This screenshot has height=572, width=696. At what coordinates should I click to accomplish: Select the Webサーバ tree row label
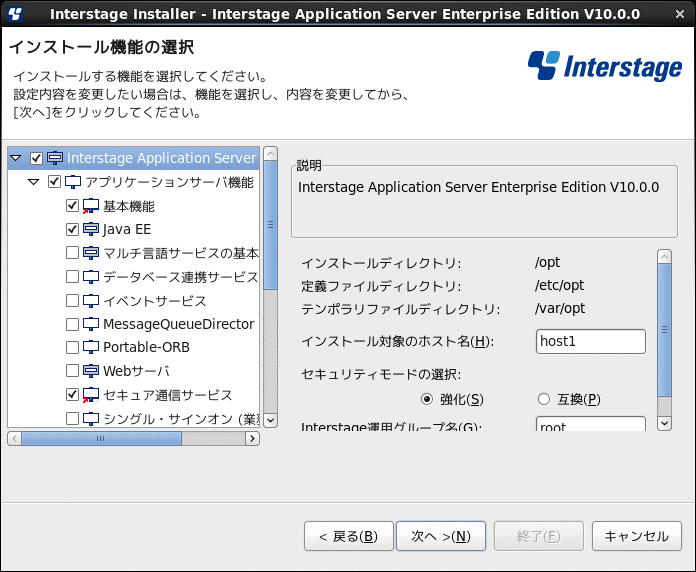click(136, 371)
